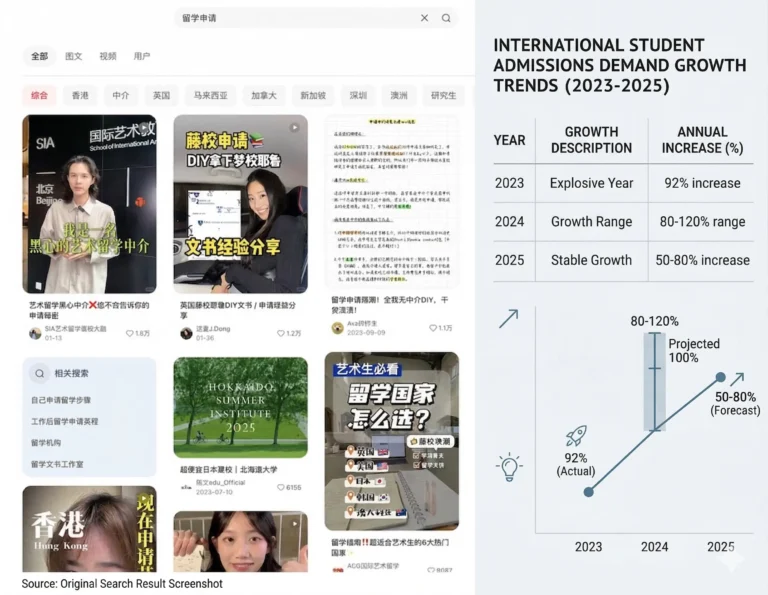Image resolution: width=768 pixels, height=595 pixels.
Task: Open edu_Official author avatar
Action: tap(186, 487)
